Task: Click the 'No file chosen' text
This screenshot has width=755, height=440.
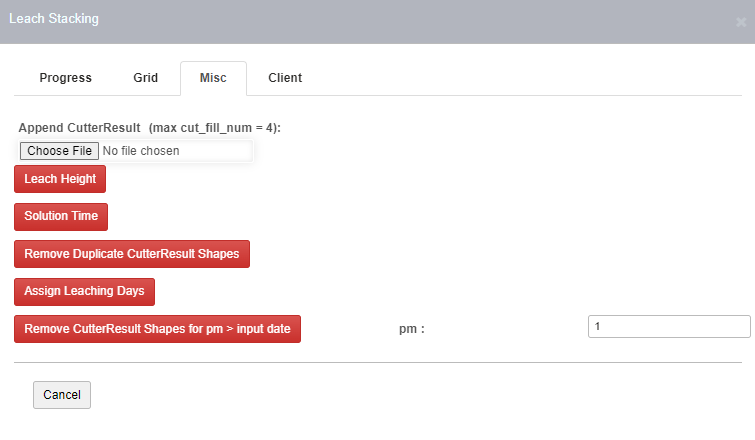Action: tap(142, 151)
